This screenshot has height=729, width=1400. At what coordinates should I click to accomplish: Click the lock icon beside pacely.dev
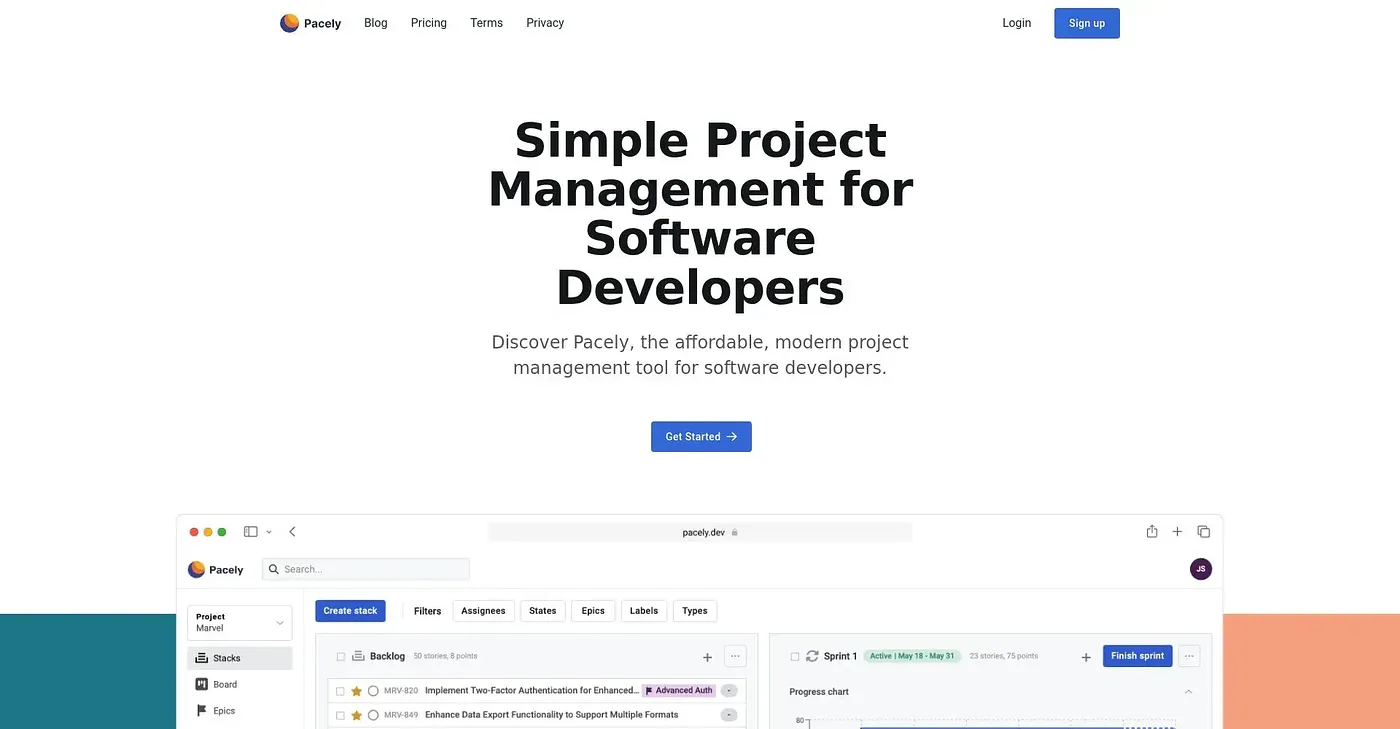[x=735, y=533]
